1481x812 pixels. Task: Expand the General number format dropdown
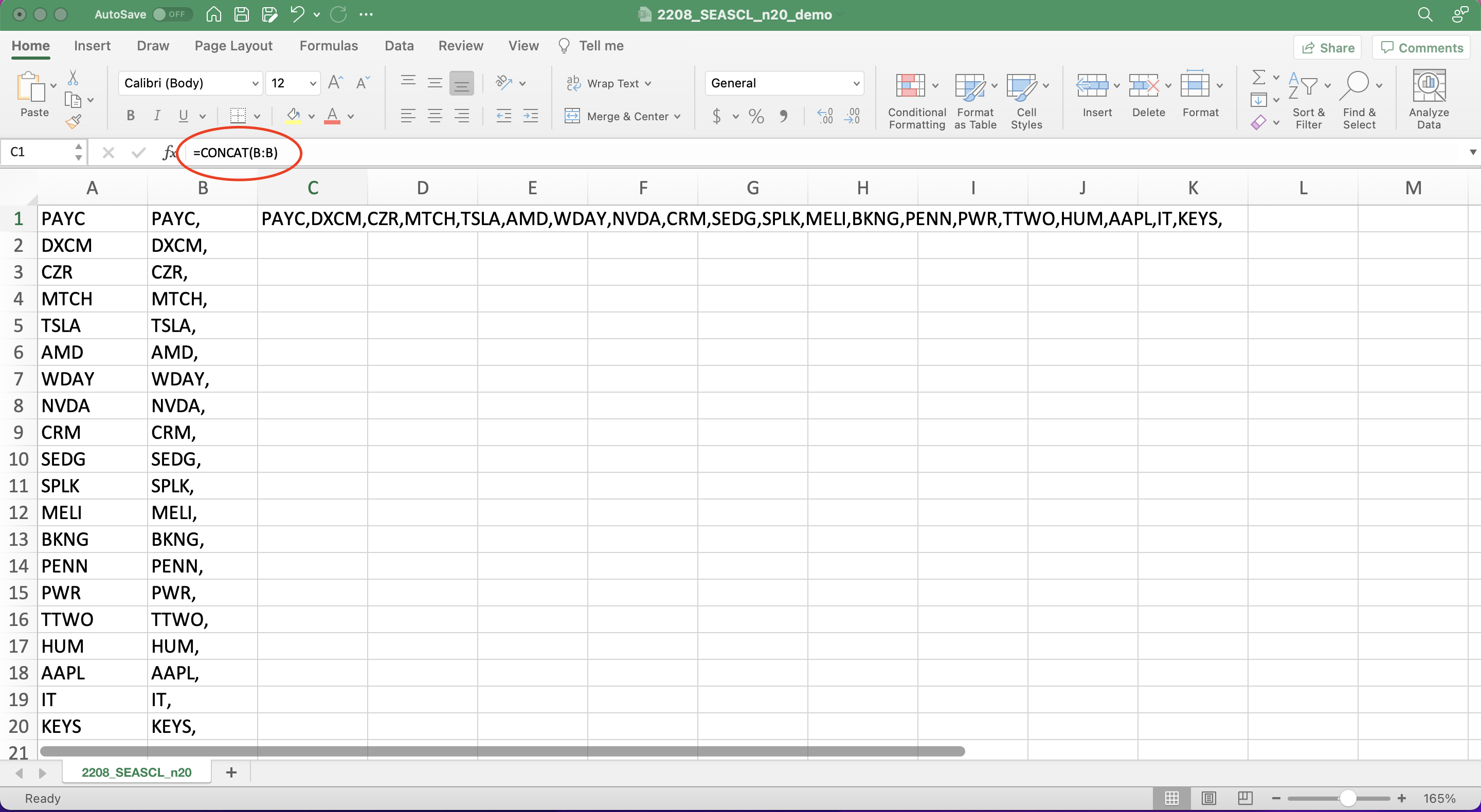tap(856, 84)
